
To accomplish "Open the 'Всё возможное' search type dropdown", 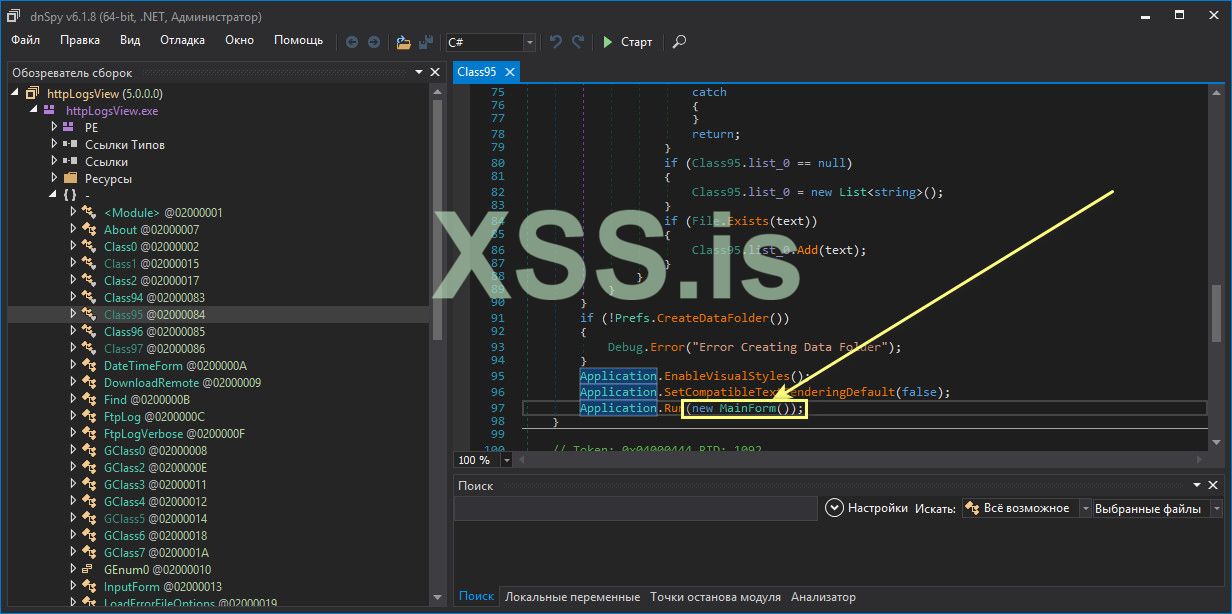I will coord(1084,508).
